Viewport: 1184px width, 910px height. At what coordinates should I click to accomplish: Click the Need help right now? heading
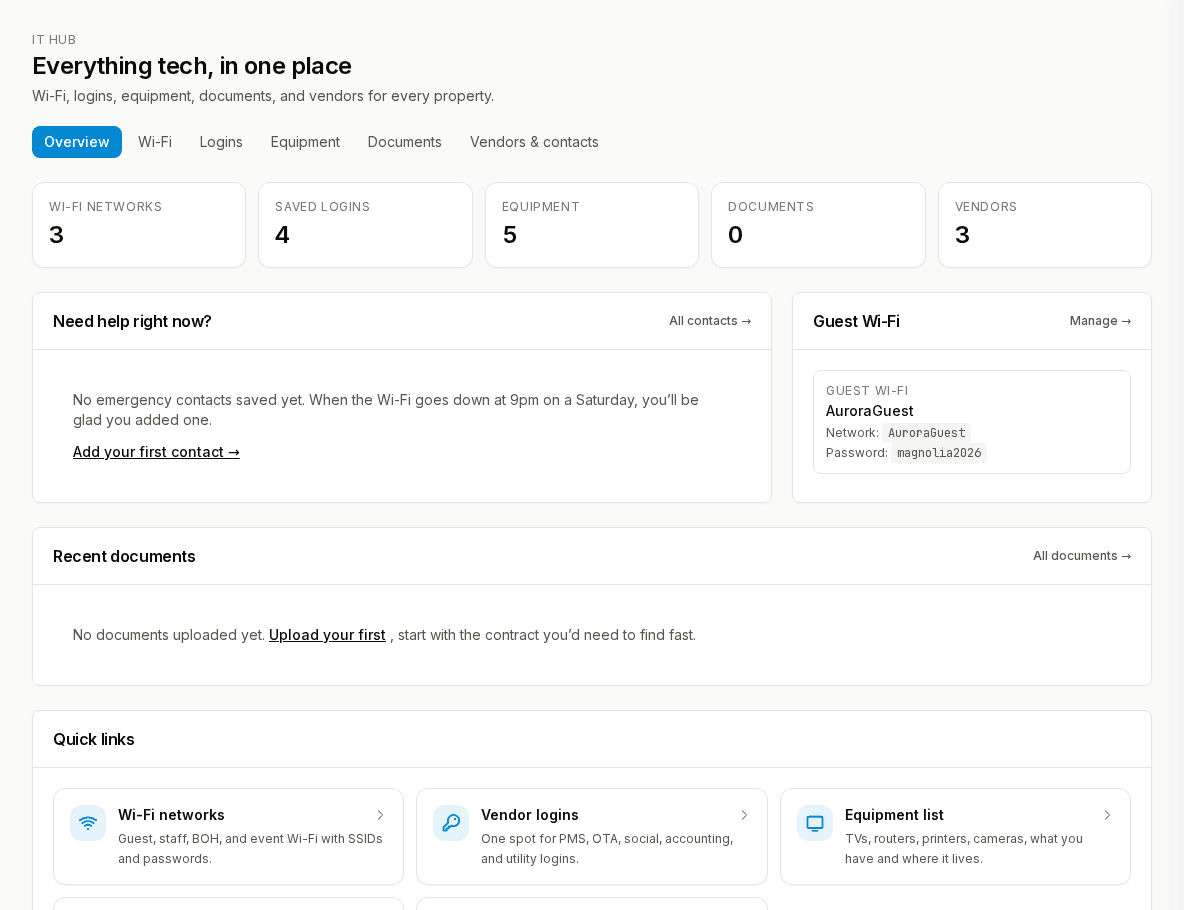click(132, 322)
